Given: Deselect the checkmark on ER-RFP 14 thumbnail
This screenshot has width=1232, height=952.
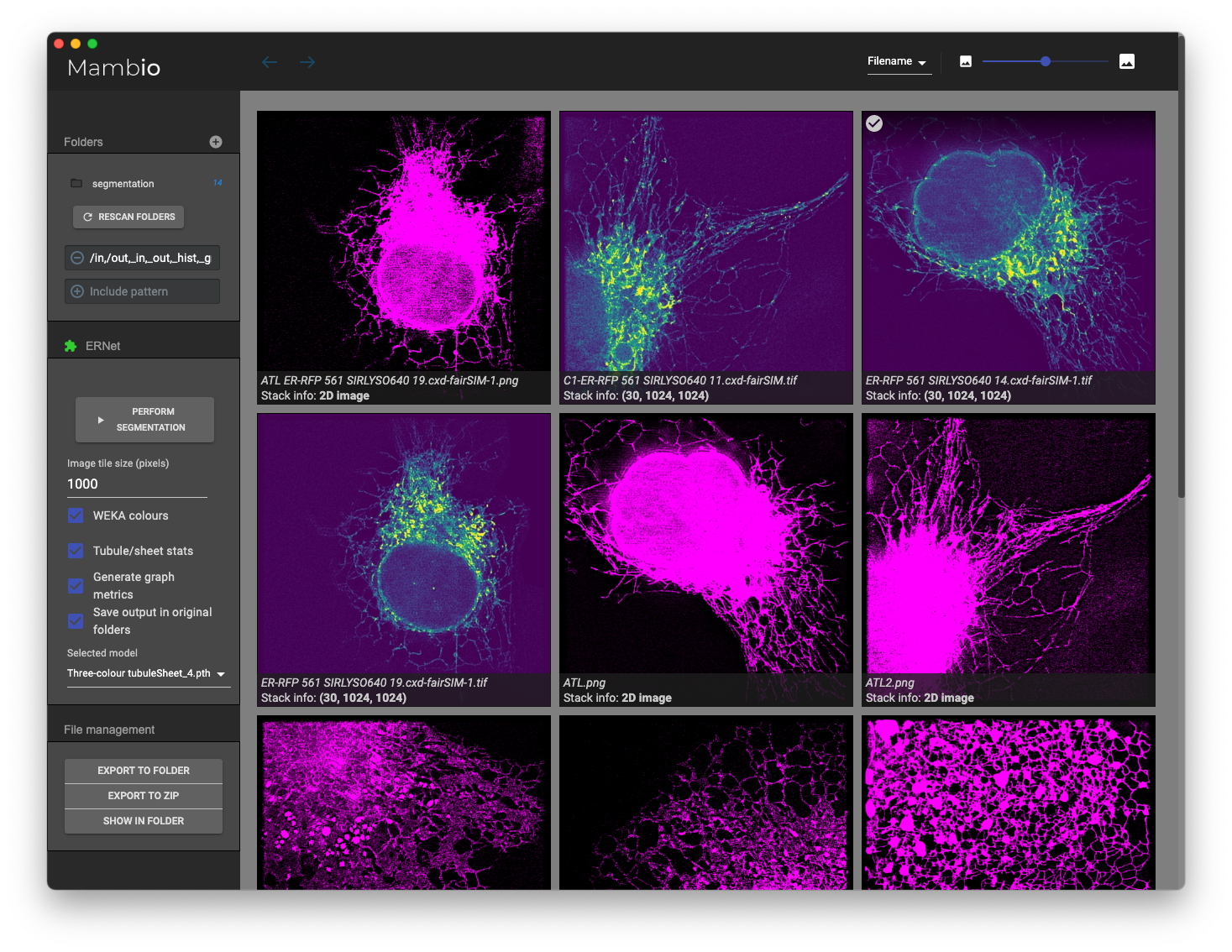Looking at the screenshot, I should (x=874, y=123).
